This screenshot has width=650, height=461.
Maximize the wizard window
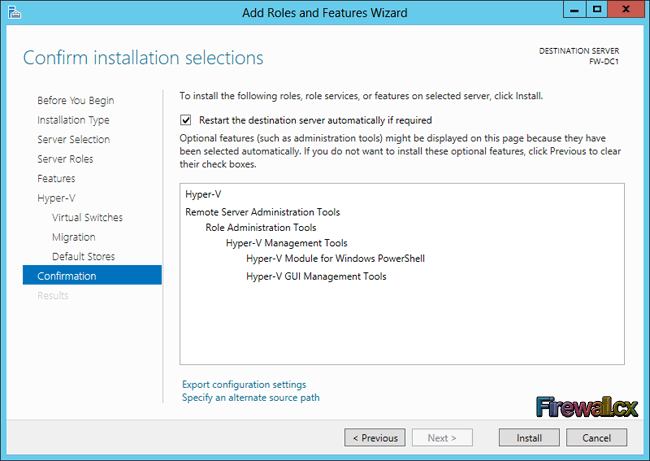click(x=597, y=9)
